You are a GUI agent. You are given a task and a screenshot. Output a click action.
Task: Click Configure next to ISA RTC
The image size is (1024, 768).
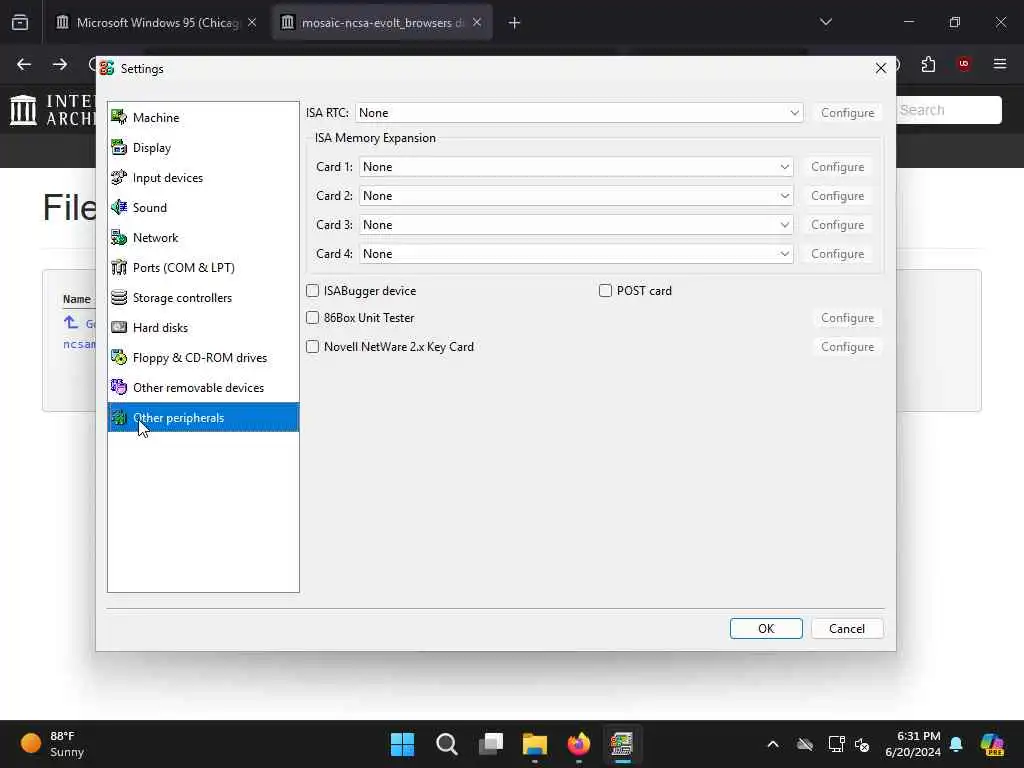pos(848,113)
